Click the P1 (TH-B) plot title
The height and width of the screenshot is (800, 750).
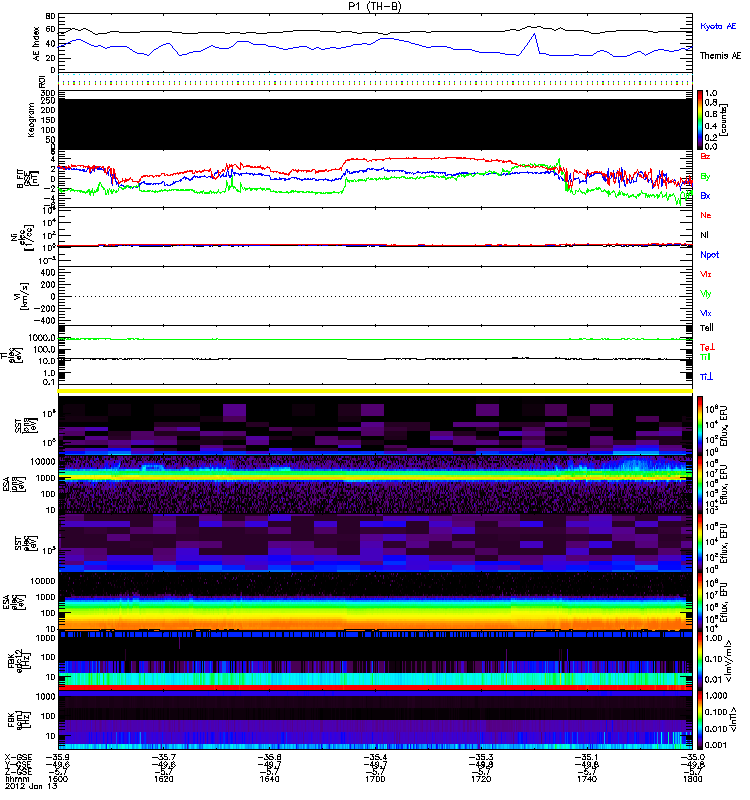click(376, 6)
